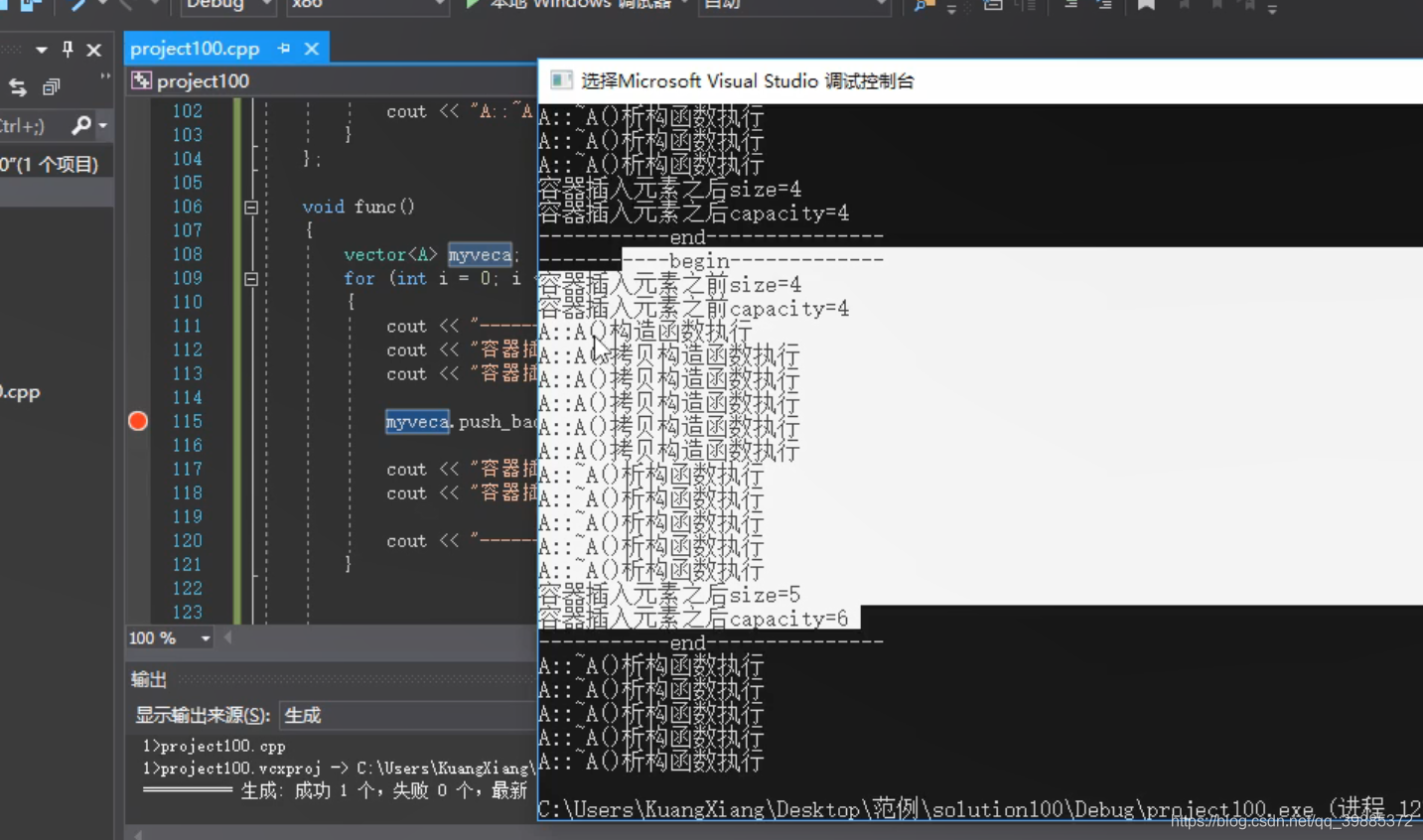Collapse the for loop at line 109
Viewport: 1423px width, 840px height.
coord(251,279)
